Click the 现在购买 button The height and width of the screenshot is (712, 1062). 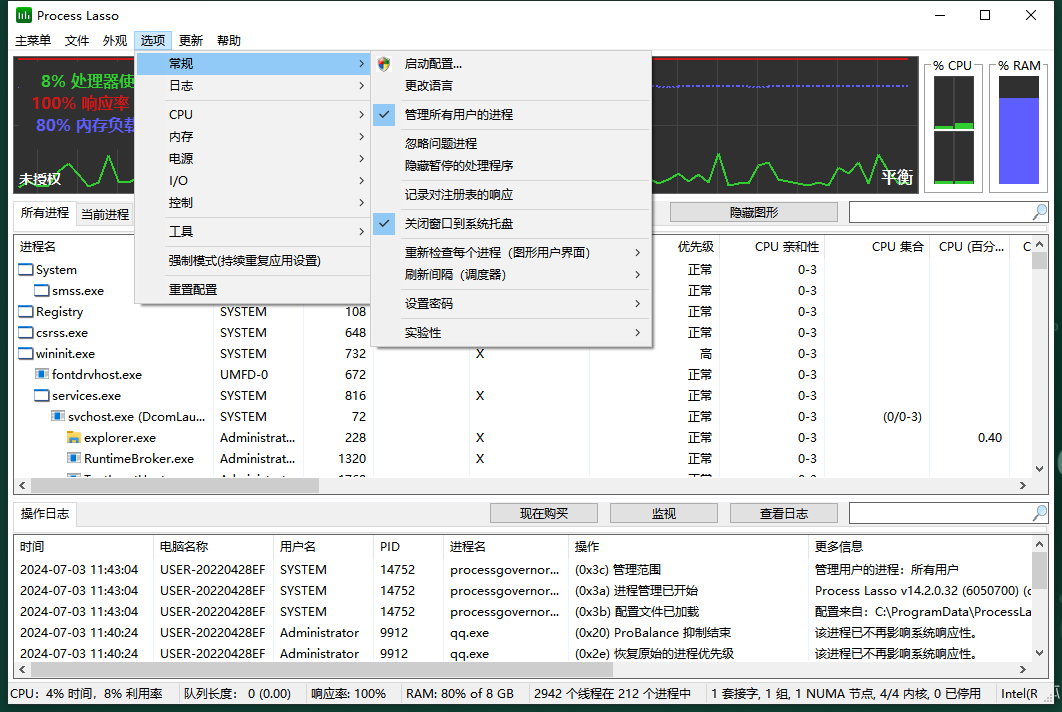[544, 514]
